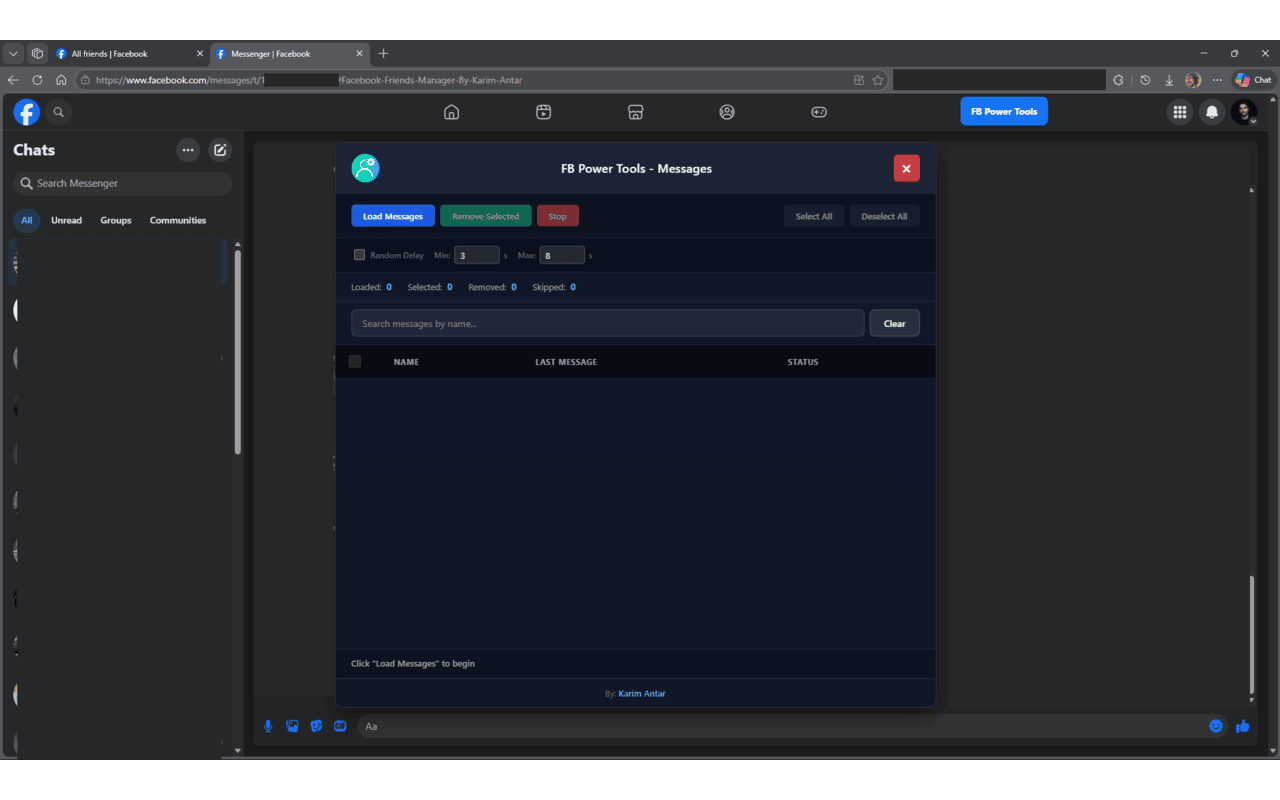Screen dimensions: 1280x800
Task: Open browser settings and more menu
Action: click(1217, 80)
